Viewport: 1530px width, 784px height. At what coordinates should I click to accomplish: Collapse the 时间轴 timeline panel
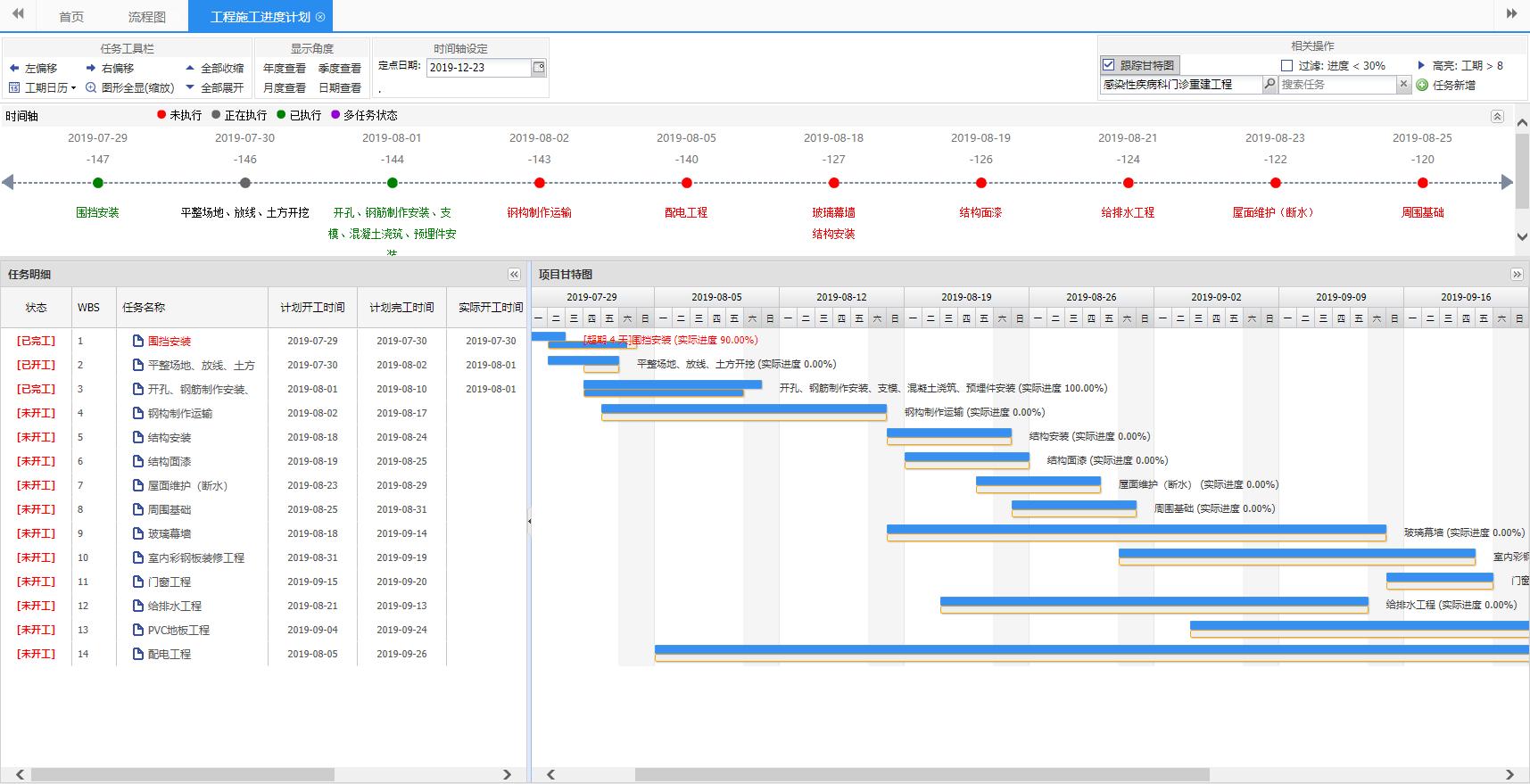pos(1497,116)
